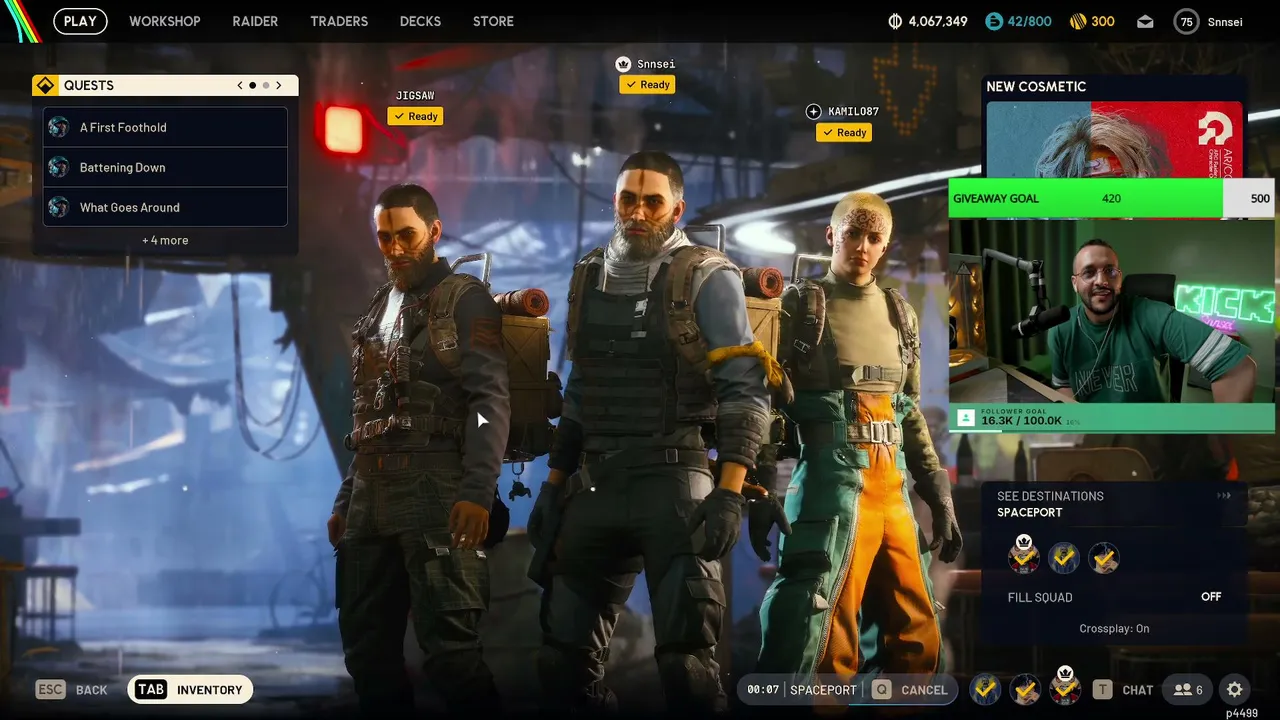Screen dimensions: 1280x720
Task: Click the 'What Goes Around' quest icon
Action: click(59, 207)
